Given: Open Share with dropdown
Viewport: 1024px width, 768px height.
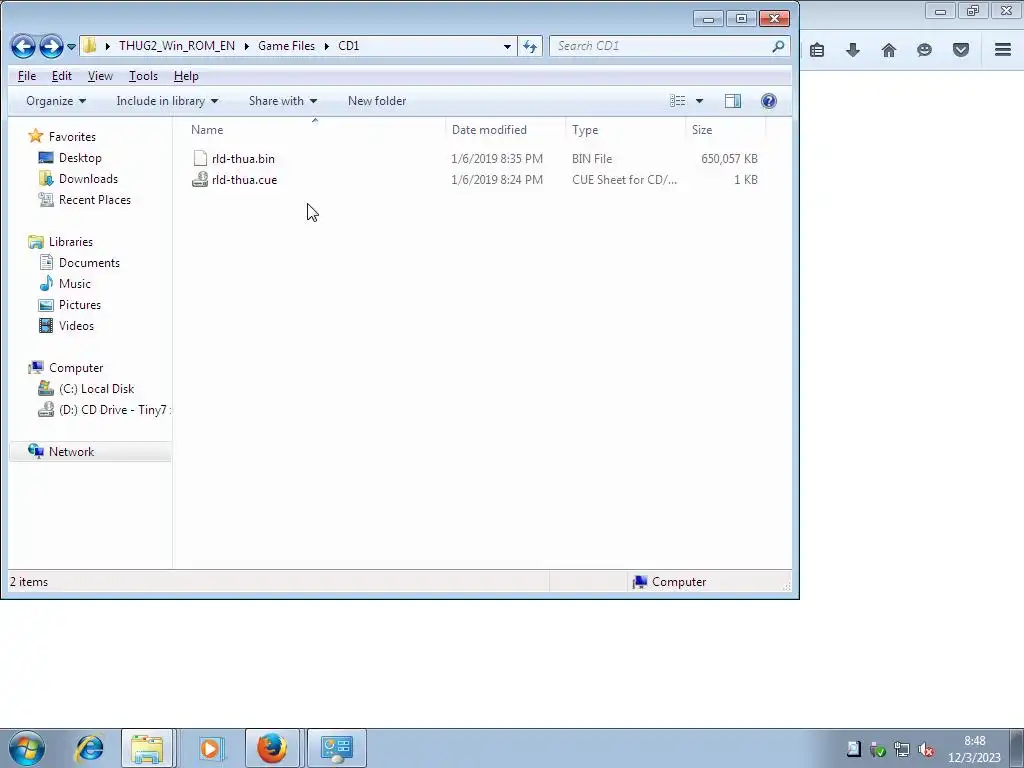Looking at the screenshot, I should [x=283, y=101].
